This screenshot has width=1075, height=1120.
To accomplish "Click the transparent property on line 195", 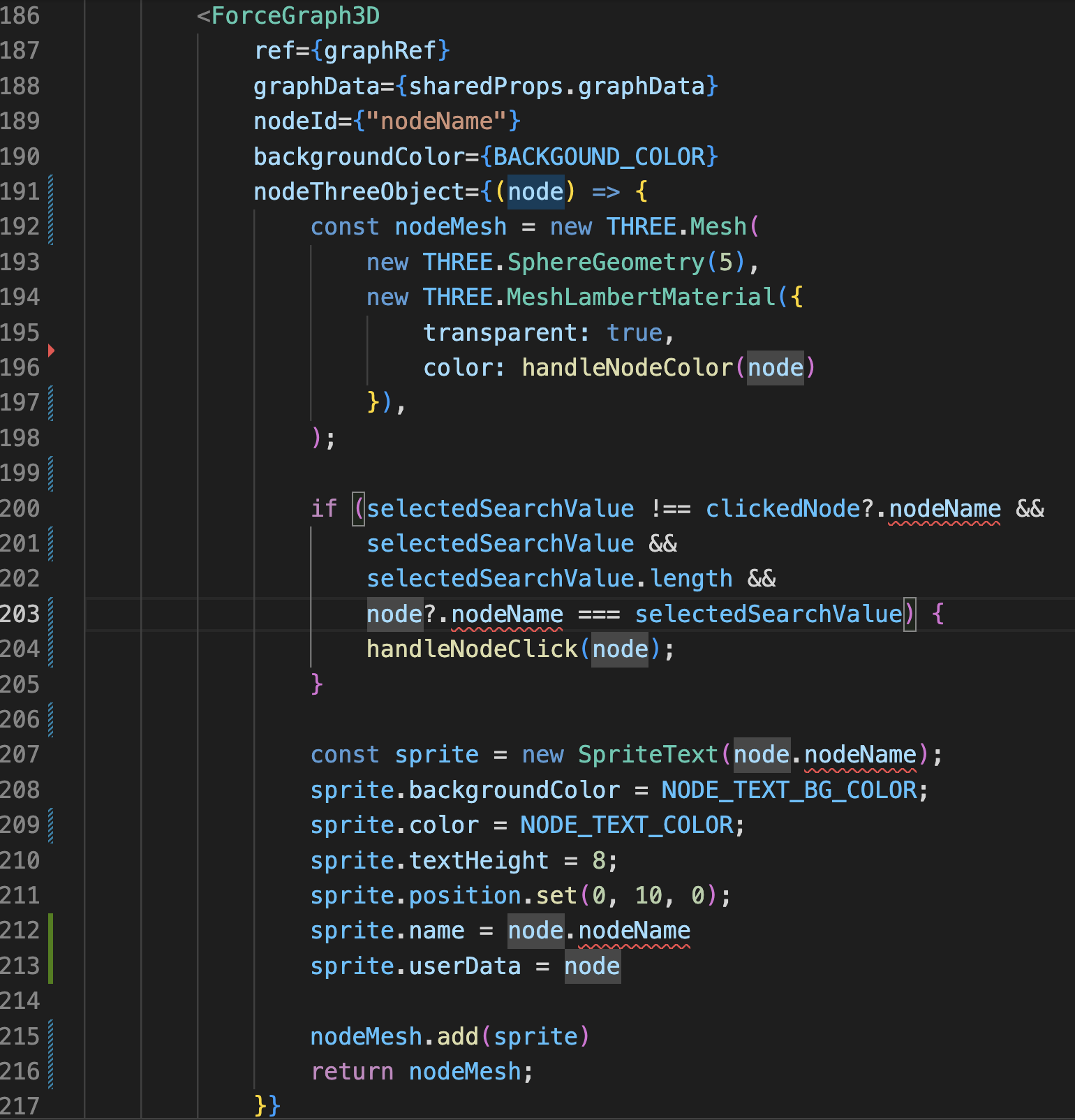I will 500,332.
